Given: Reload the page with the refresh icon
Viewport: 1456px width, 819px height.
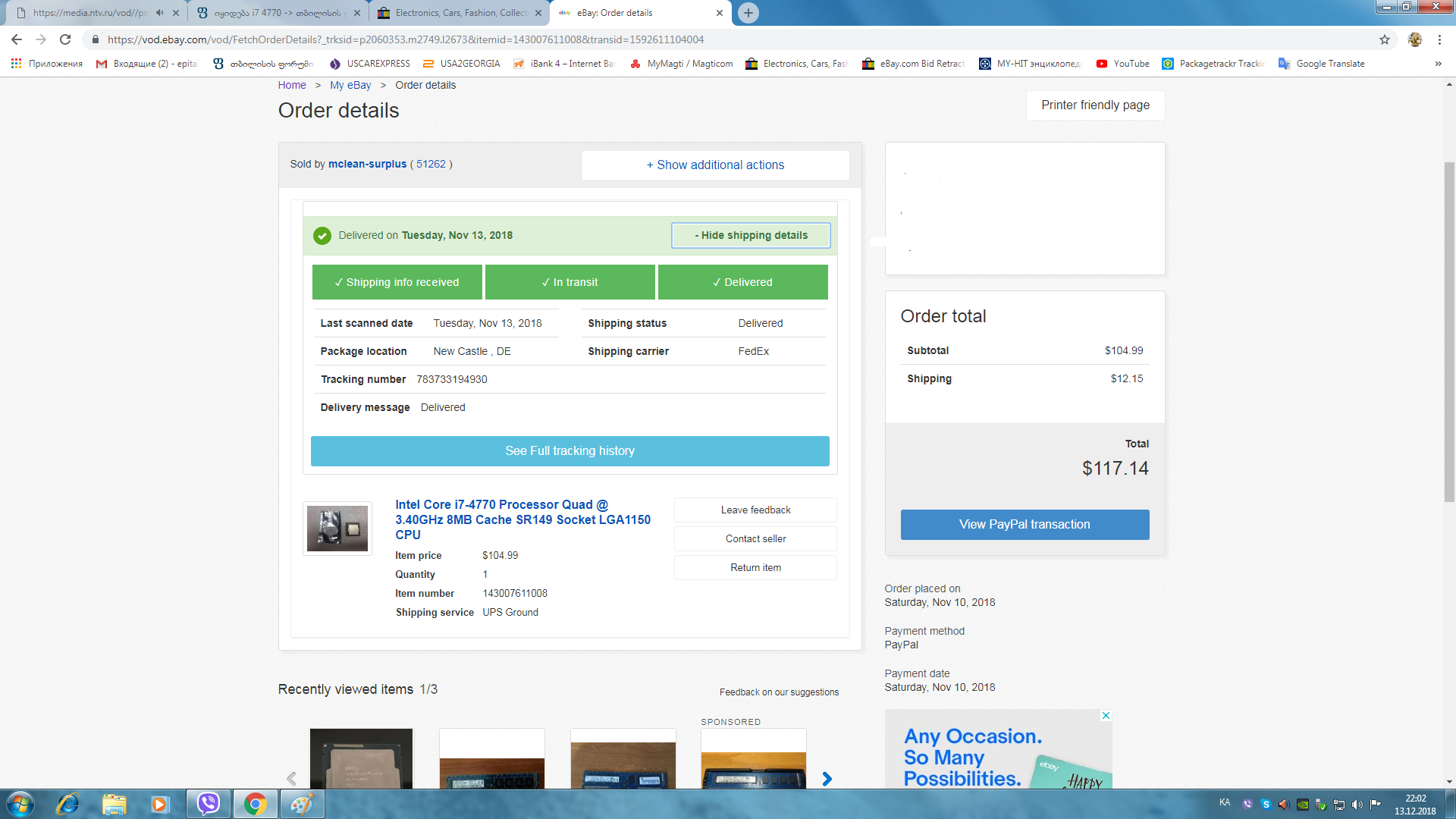Looking at the screenshot, I should [x=65, y=39].
